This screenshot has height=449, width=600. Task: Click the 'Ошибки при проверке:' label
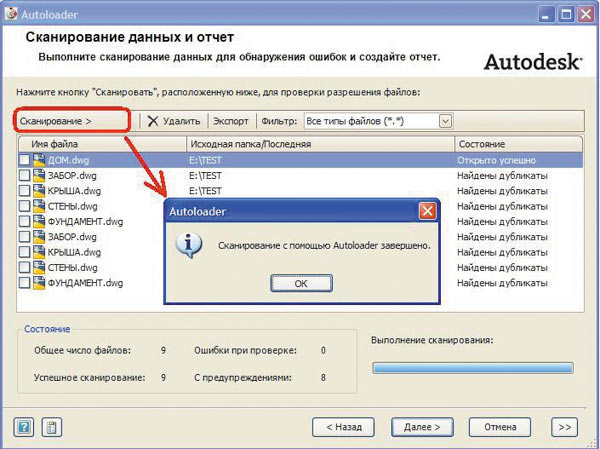245,350
